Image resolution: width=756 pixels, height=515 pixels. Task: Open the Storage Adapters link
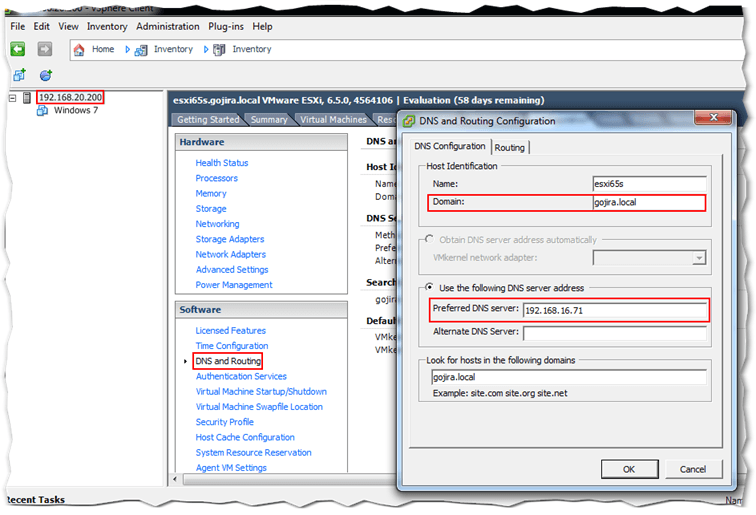click(x=230, y=239)
